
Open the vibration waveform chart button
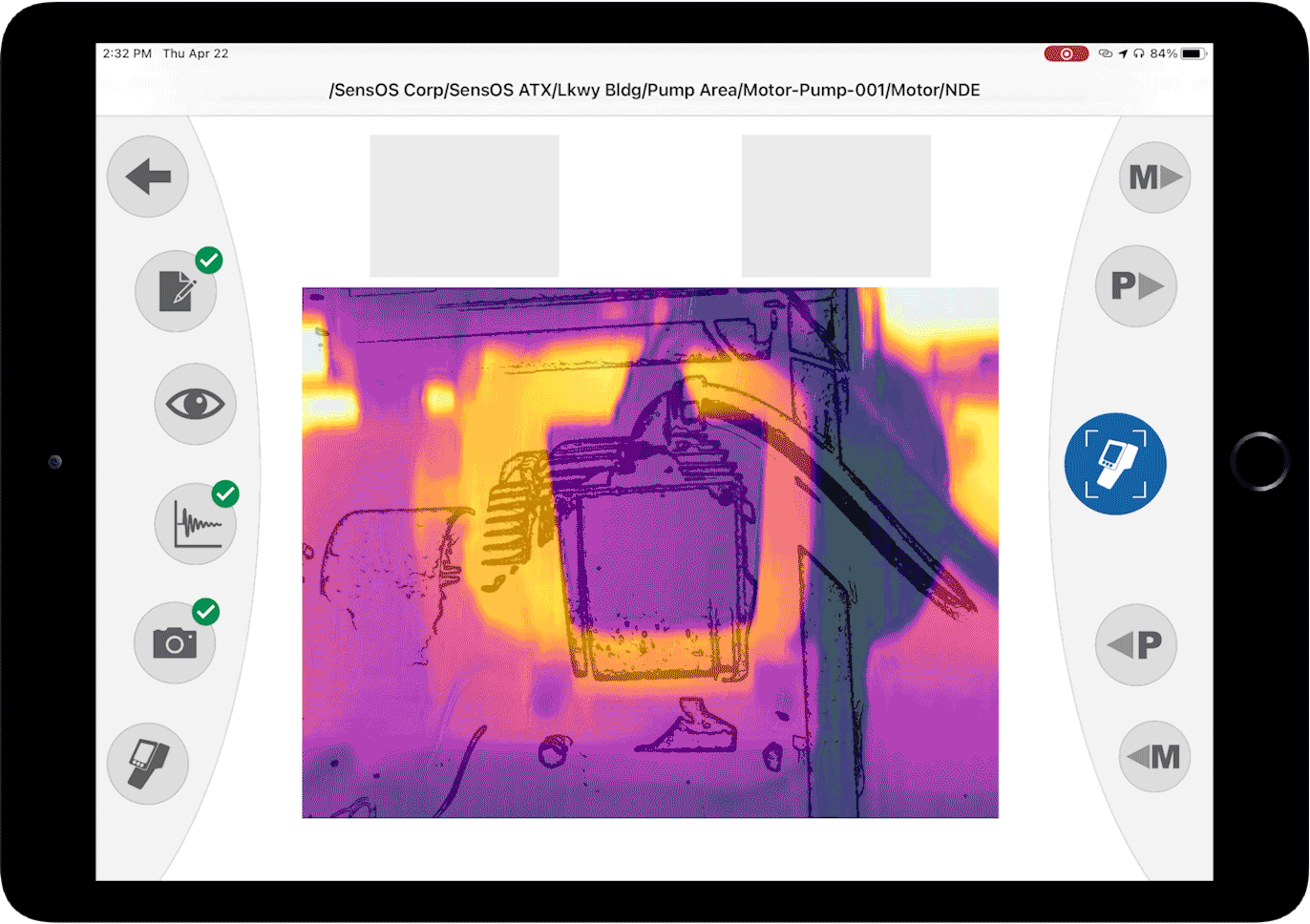click(x=196, y=523)
